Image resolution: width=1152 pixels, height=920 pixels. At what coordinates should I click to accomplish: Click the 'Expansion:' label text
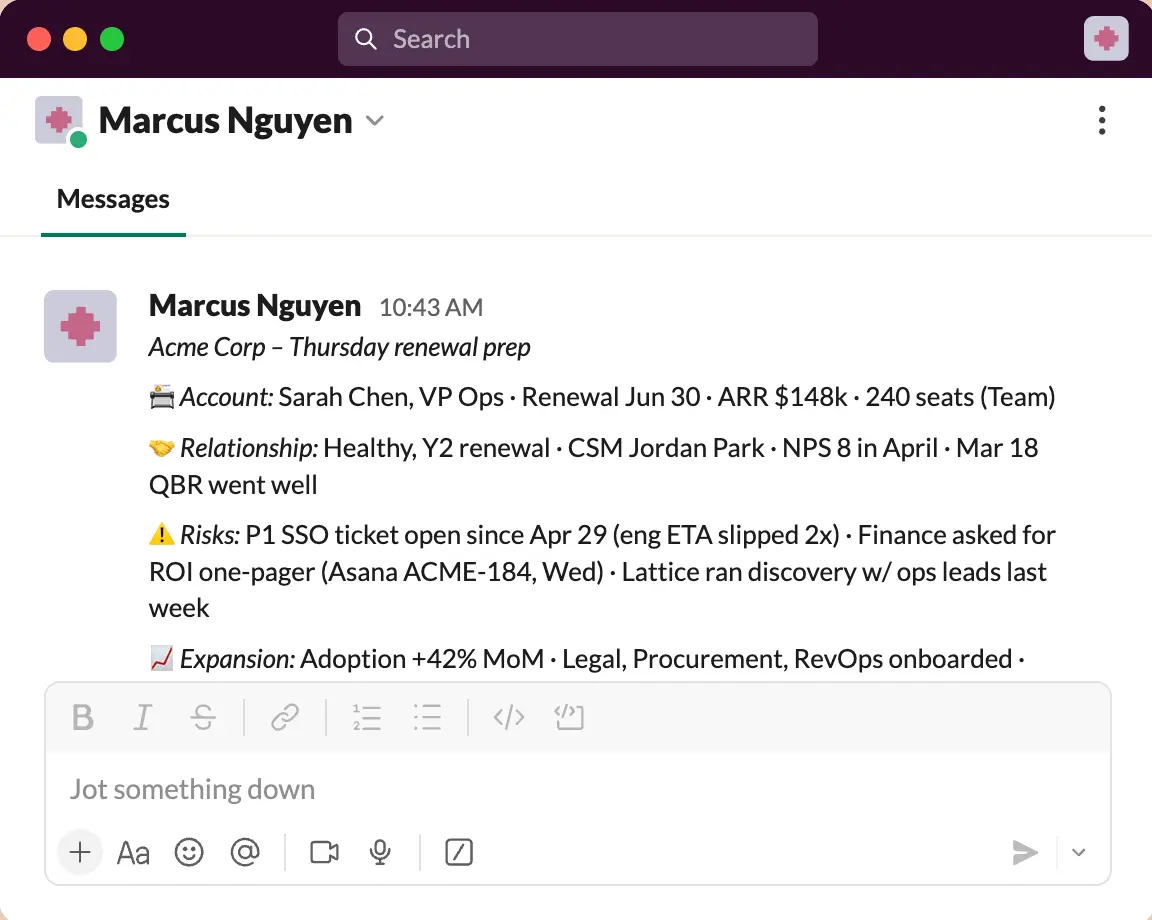click(237, 659)
